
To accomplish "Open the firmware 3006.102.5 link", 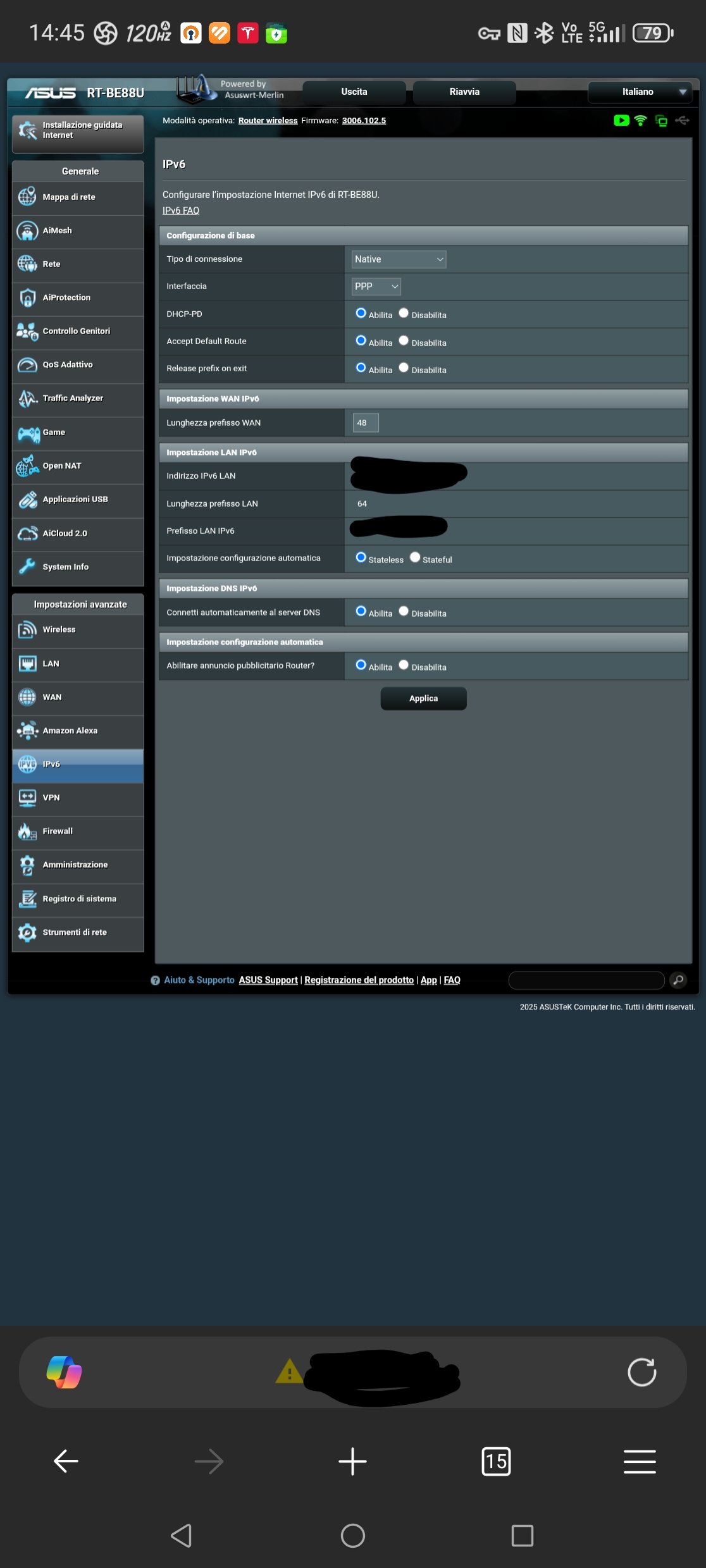I will (x=364, y=121).
